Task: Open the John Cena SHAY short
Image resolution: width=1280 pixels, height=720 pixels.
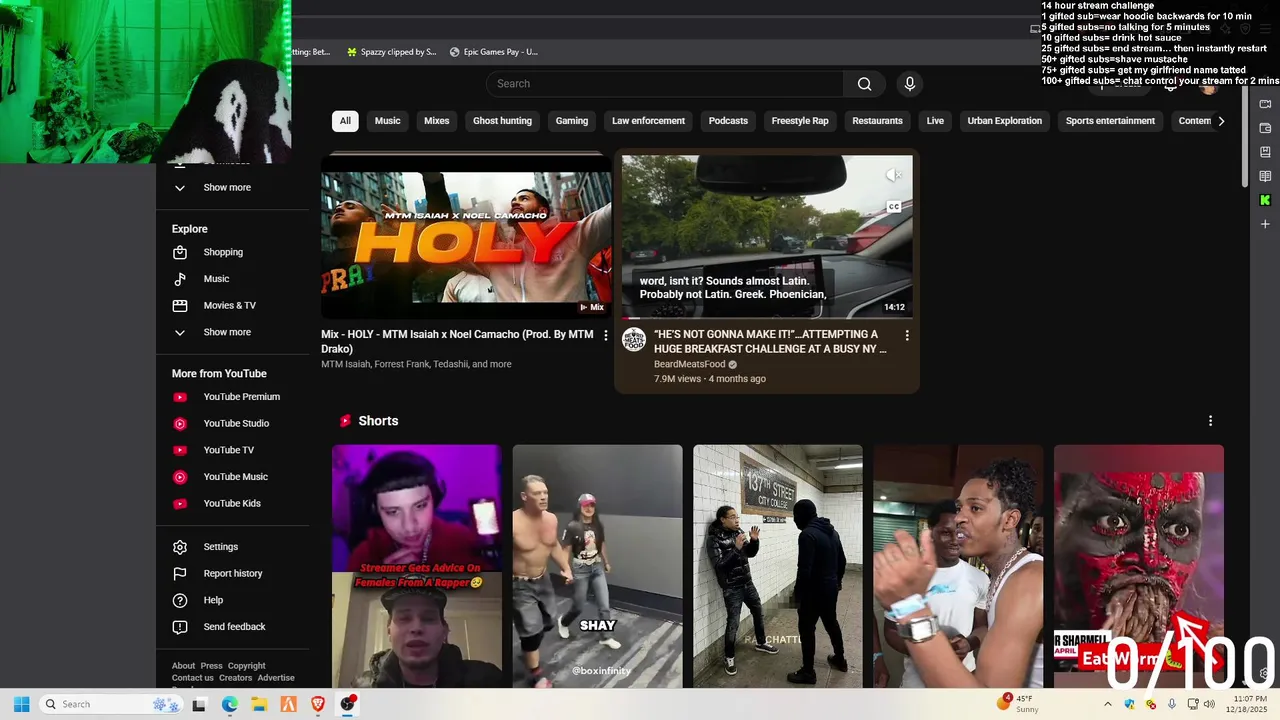Action: [597, 566]
